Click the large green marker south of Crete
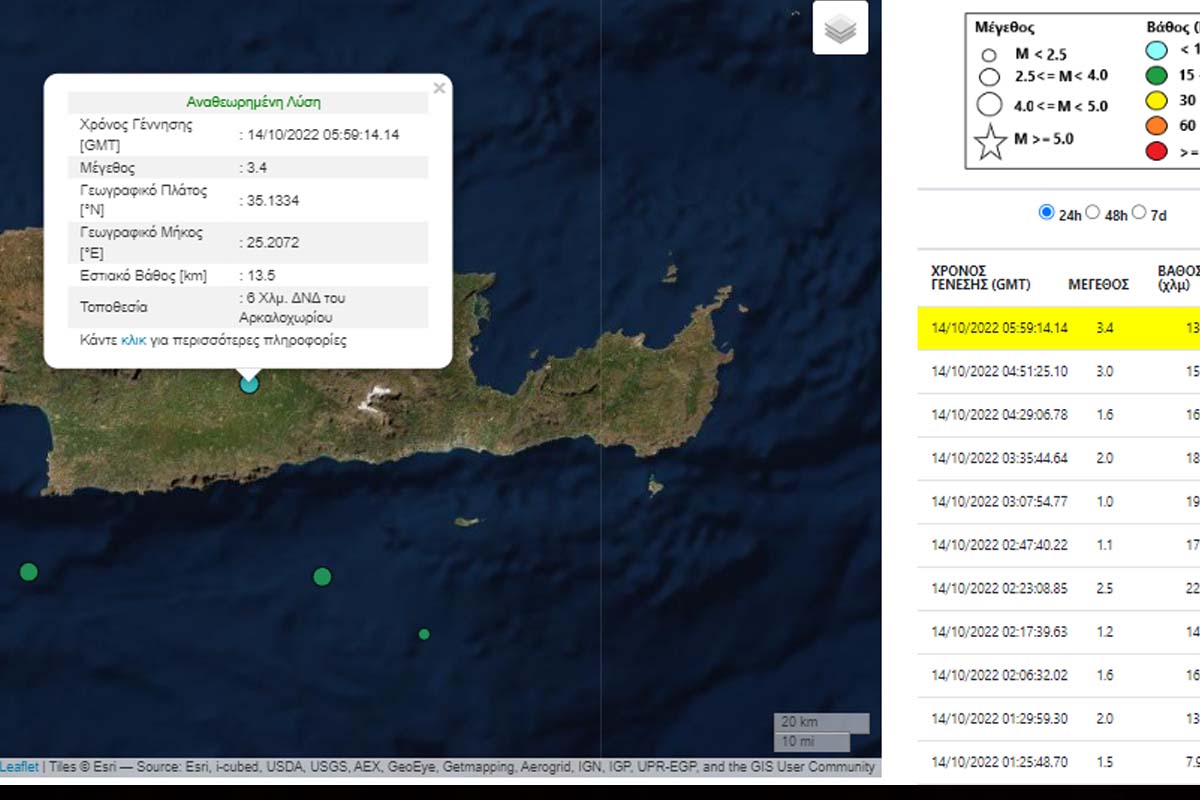Image resolution: width=1200 pixels, height=800 pixels. tap(322, 576)
